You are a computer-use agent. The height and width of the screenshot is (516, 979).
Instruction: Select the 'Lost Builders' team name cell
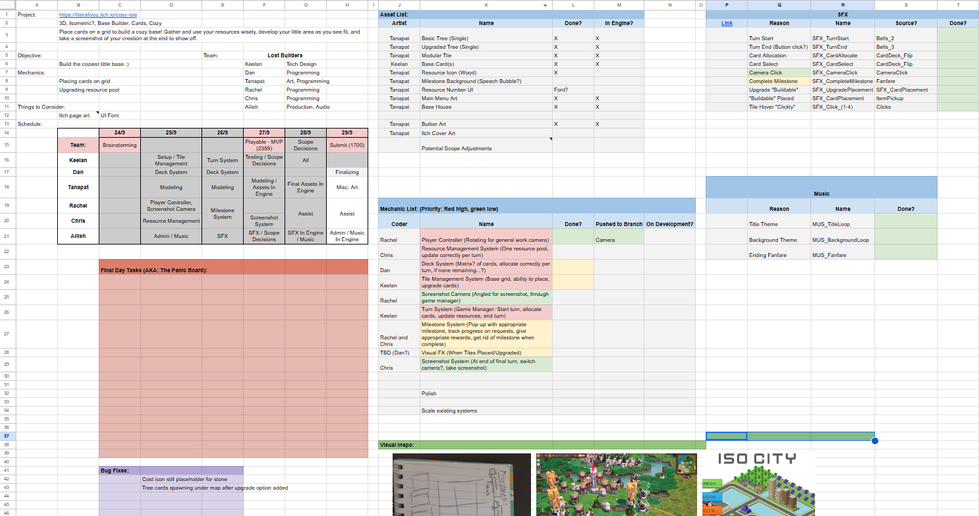click(285, 56)
